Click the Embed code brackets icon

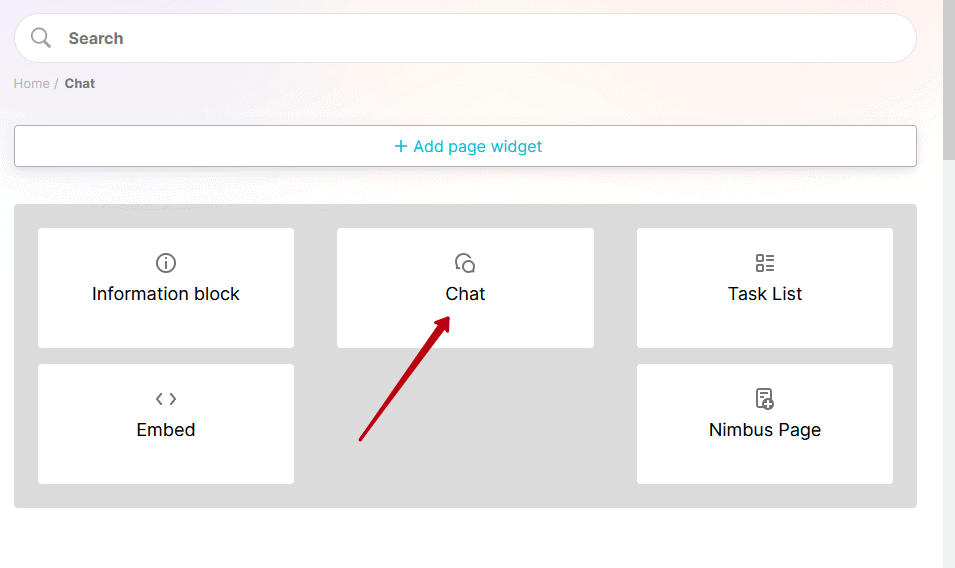click(x=166, y=399)
